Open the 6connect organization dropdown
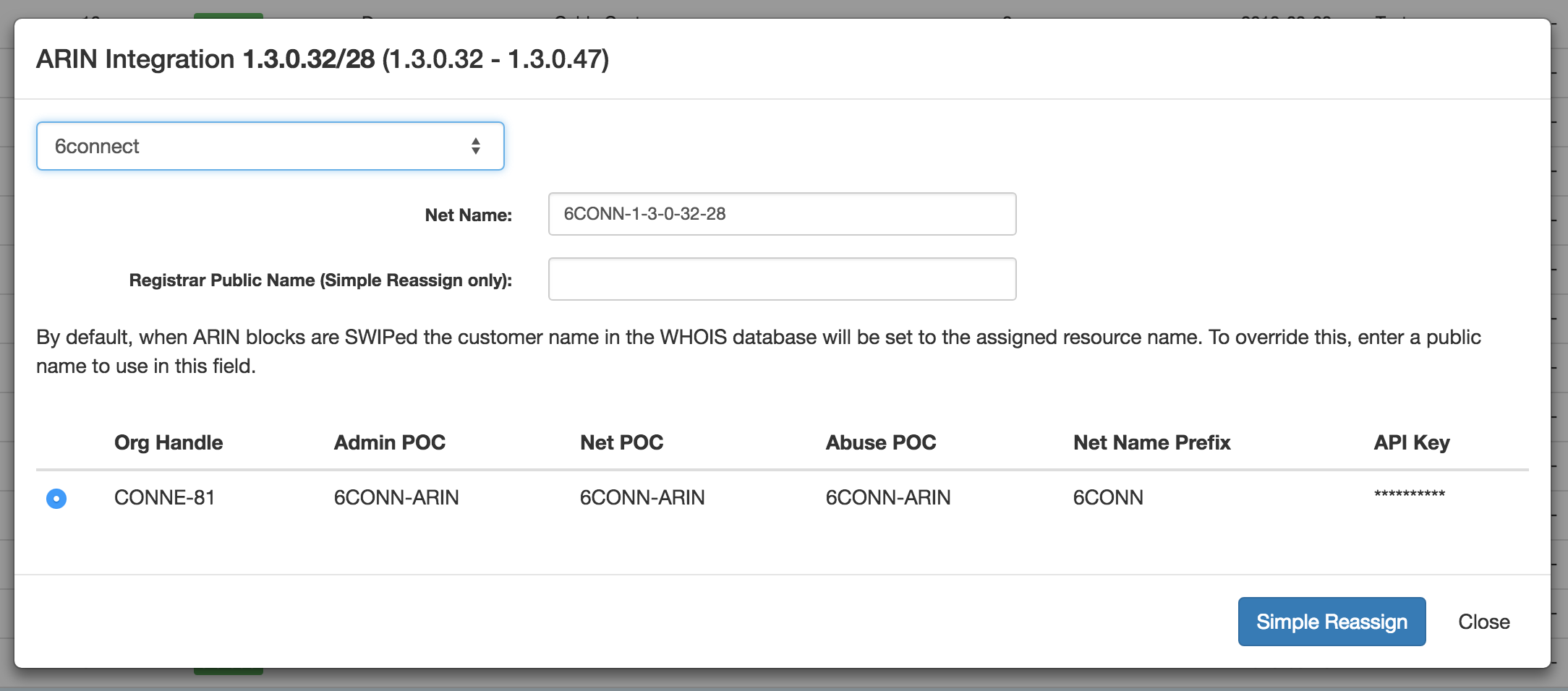The image size is (1568, 691). coord(270,146)
